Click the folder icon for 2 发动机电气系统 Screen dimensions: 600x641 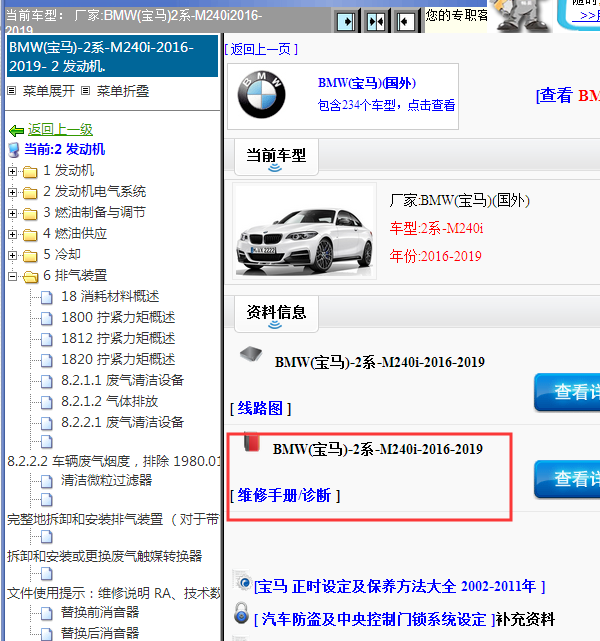[x=30, y=193]
